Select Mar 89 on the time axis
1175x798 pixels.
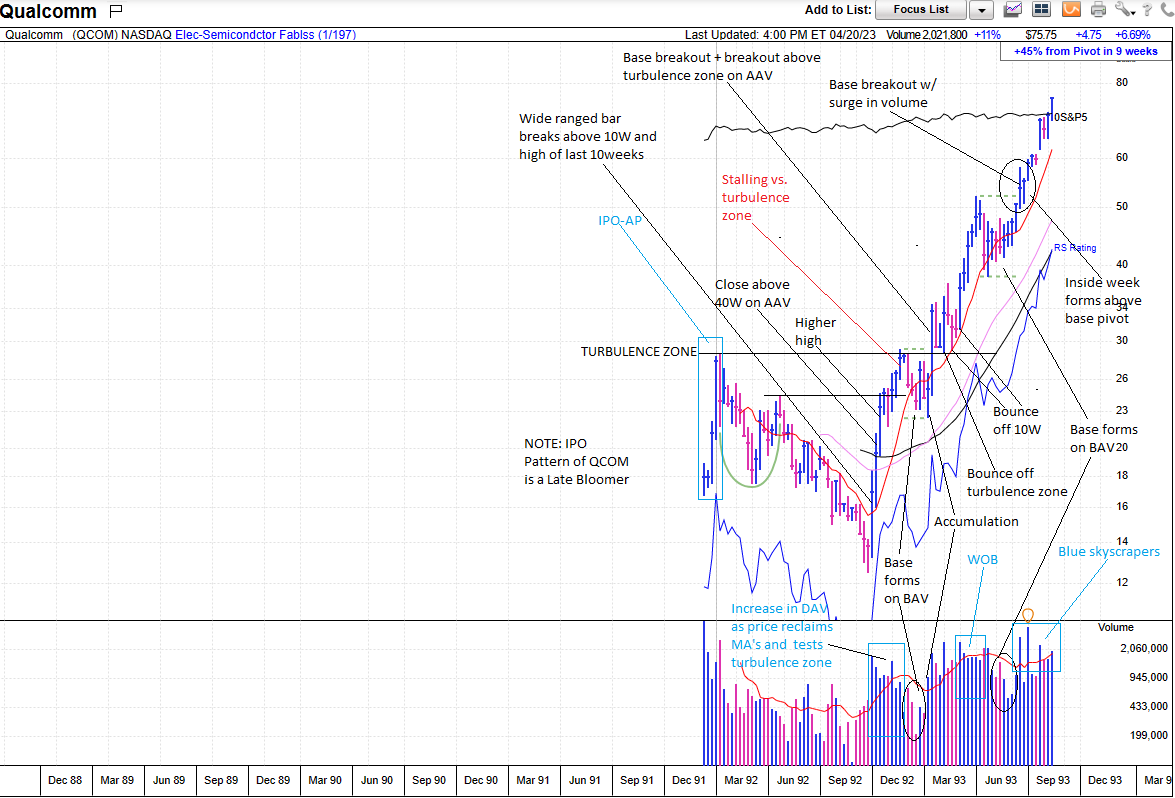coord(117,780)
